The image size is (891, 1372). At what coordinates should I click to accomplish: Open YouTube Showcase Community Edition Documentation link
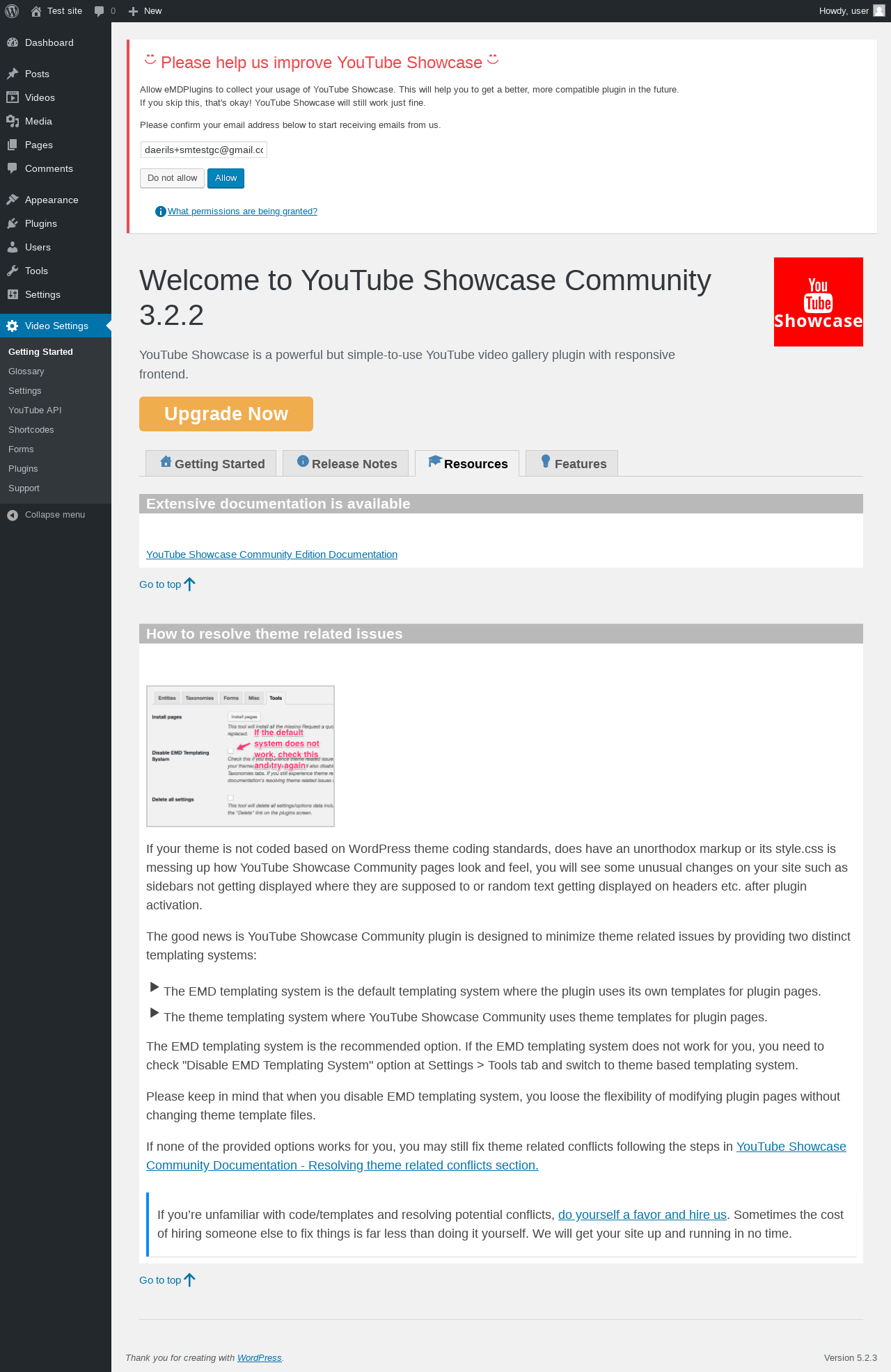271,555
